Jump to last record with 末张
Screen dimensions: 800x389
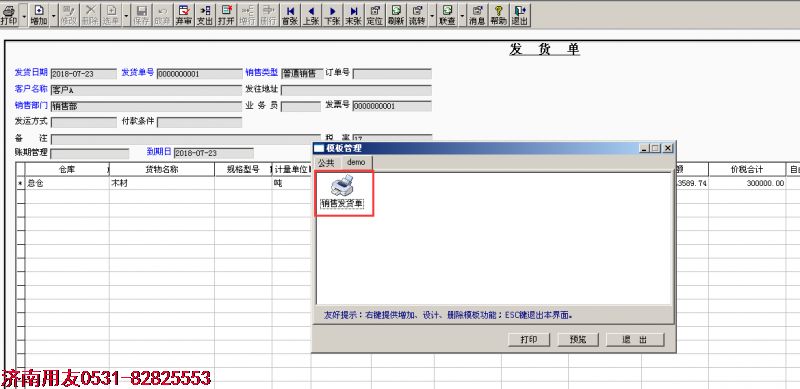click(x=353, y=15)
